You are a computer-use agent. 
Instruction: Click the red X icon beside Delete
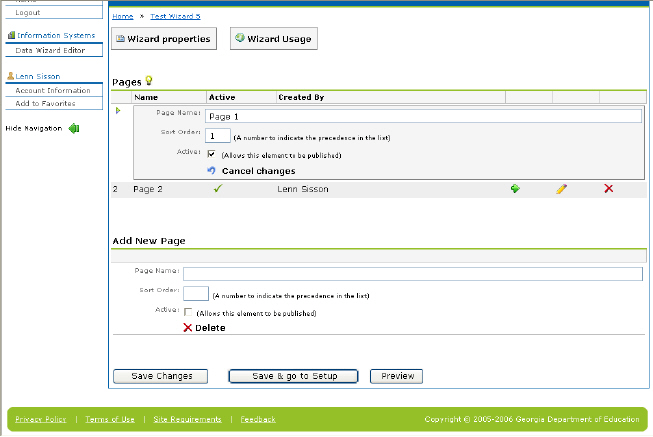187,327
